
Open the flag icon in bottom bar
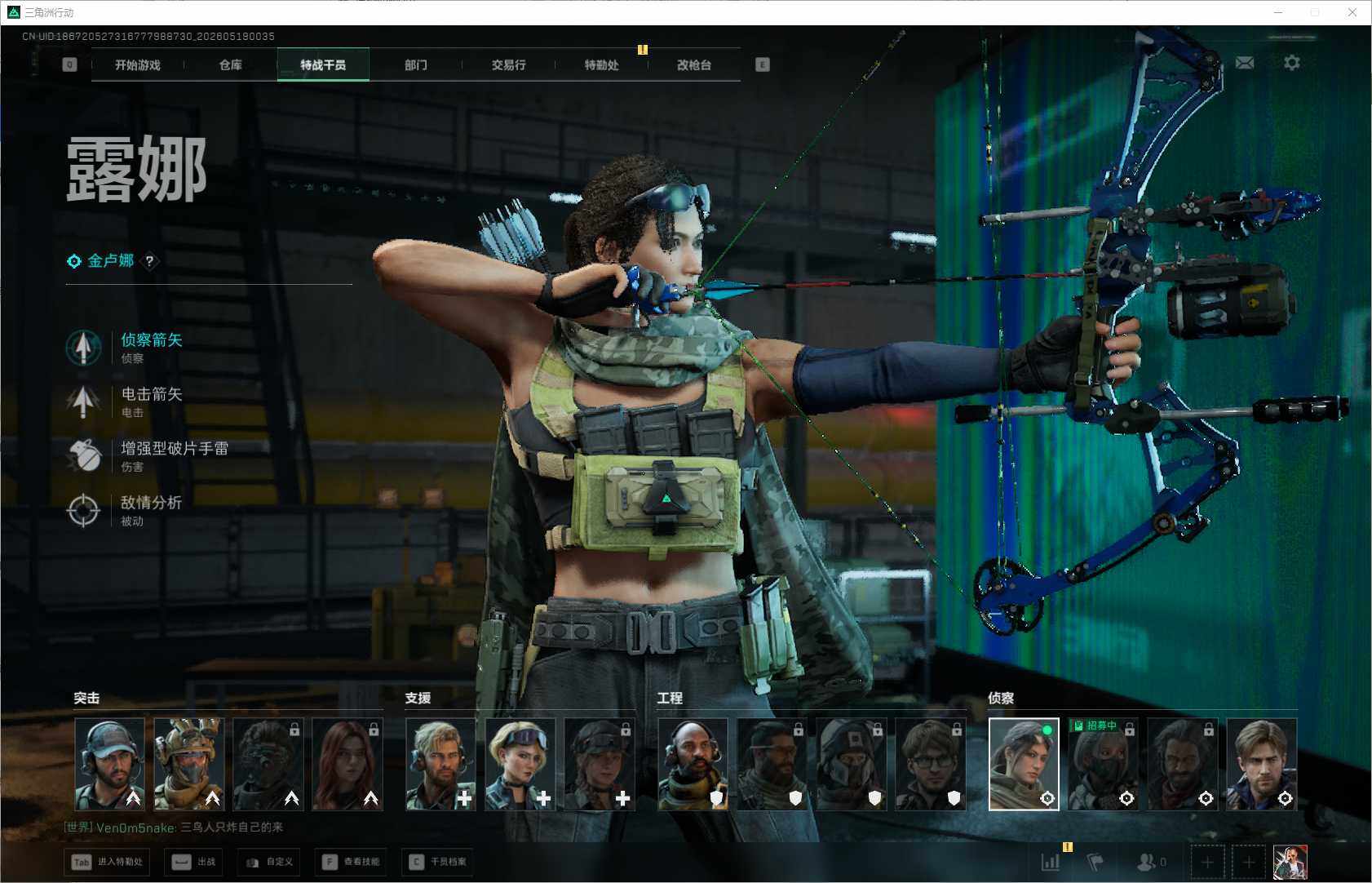(1095, 862)
